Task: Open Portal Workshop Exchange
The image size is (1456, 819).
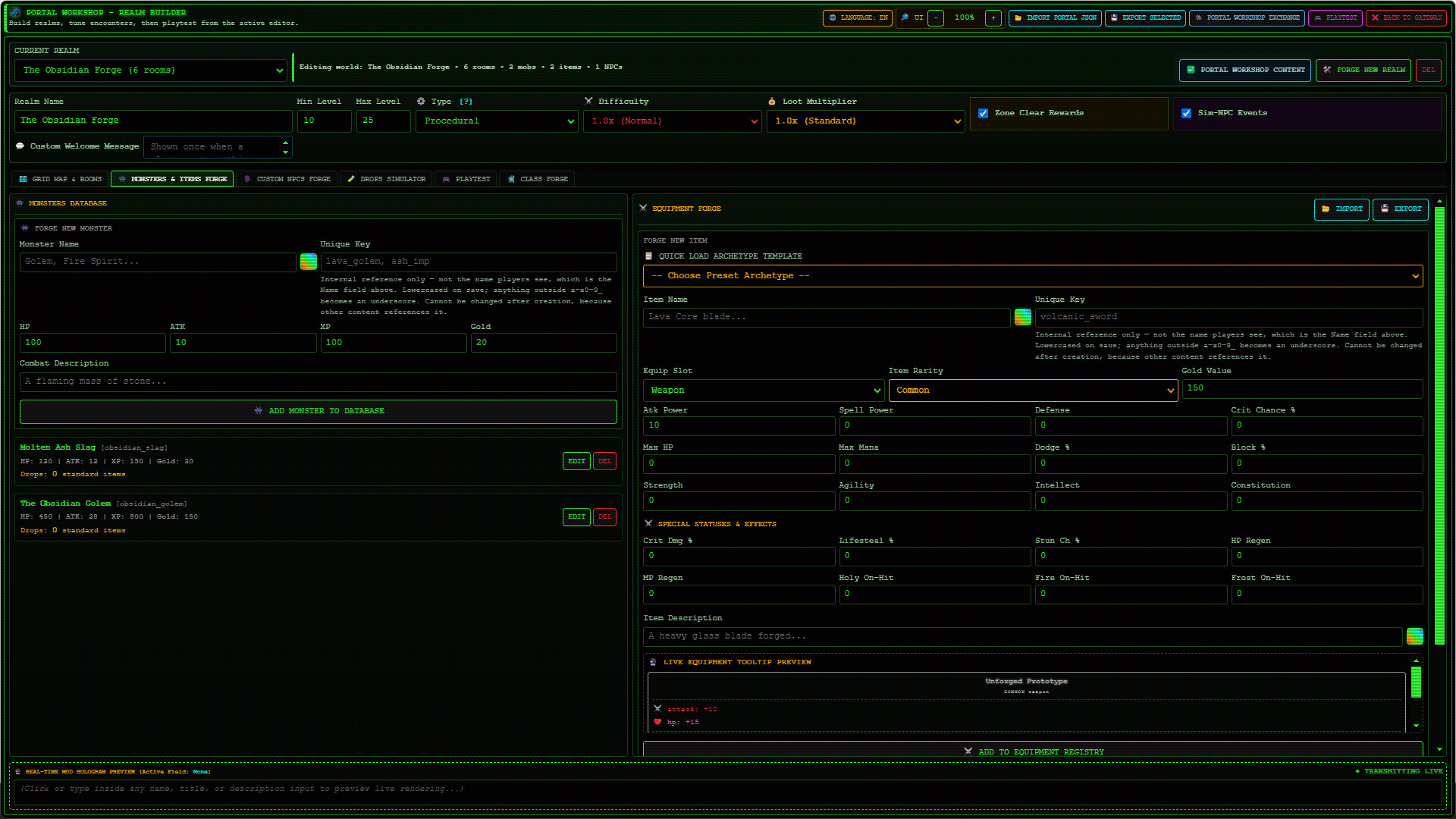Action: 1247,17
